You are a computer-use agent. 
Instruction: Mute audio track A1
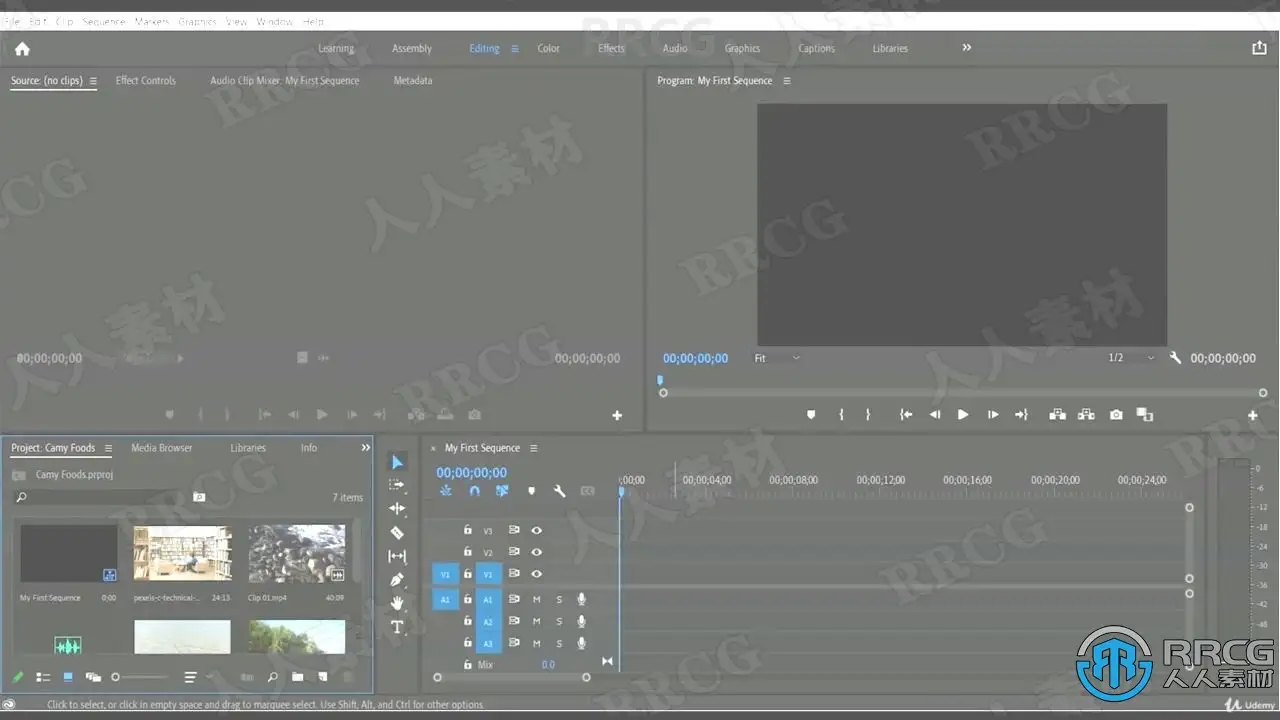[536, 600]
